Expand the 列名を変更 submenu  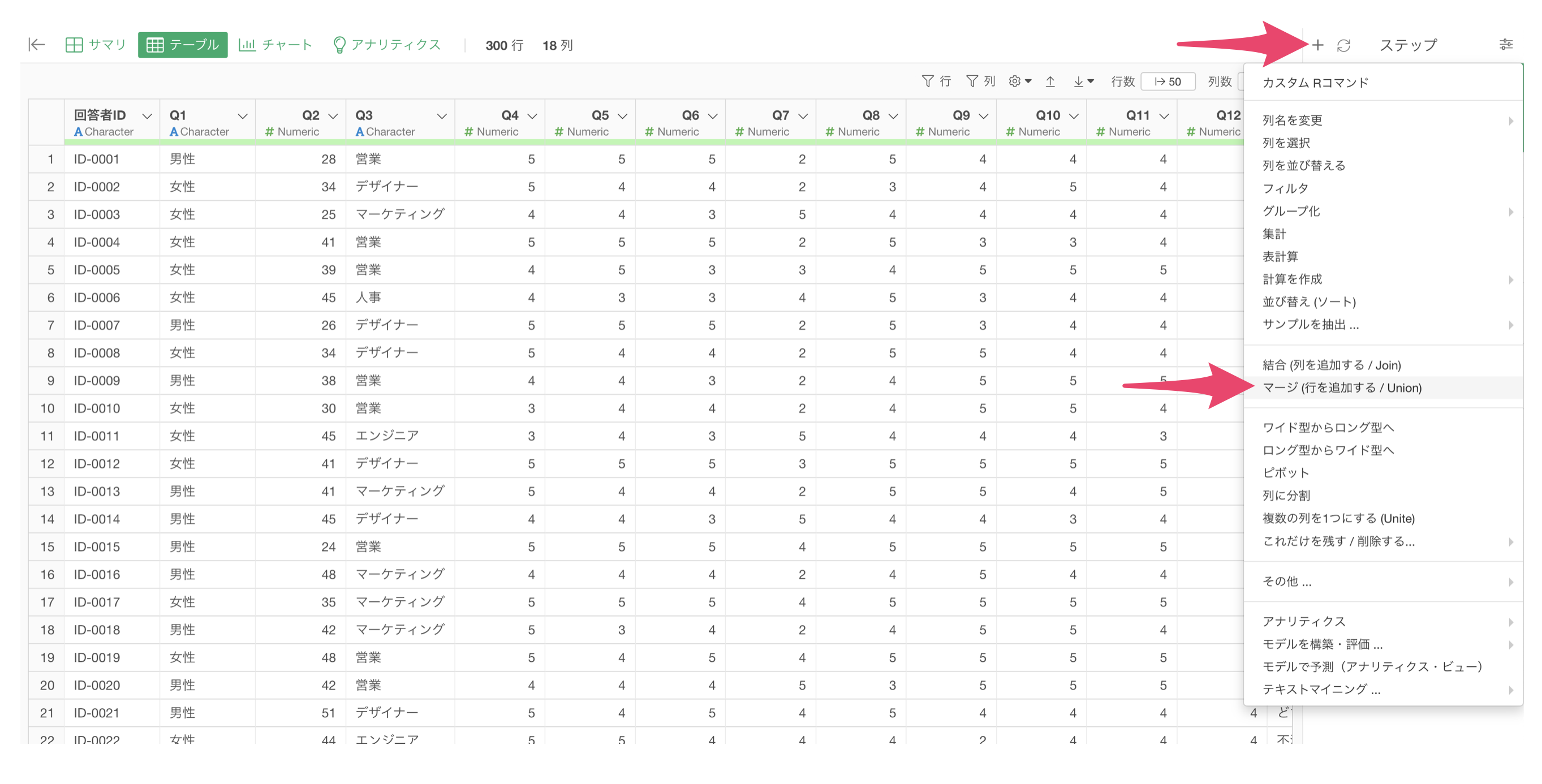coord(1383,120)
